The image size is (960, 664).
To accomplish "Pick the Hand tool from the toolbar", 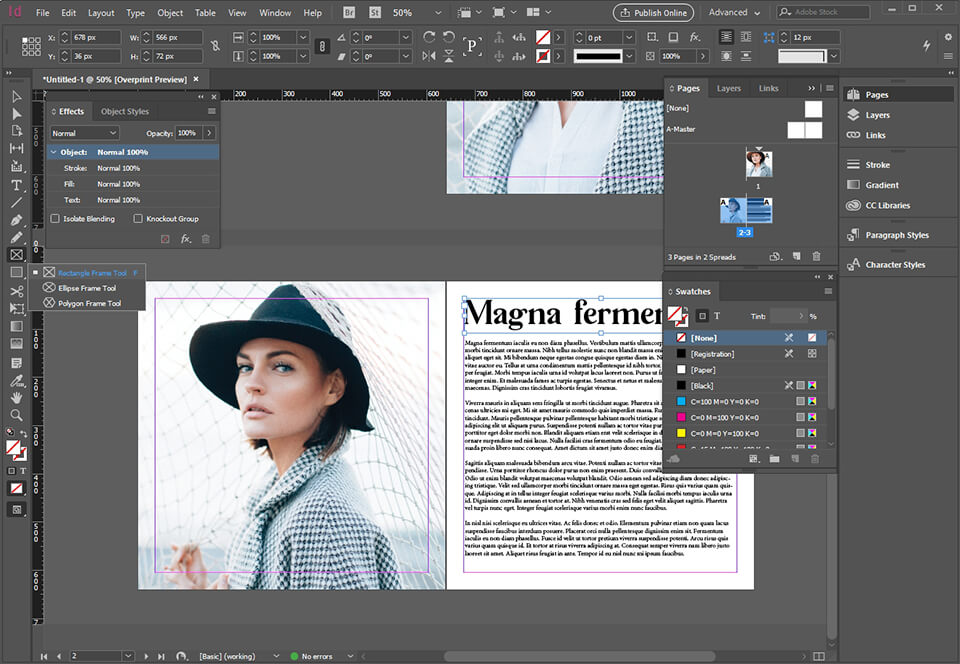I will pyautogui.click(x=16, y=398).
